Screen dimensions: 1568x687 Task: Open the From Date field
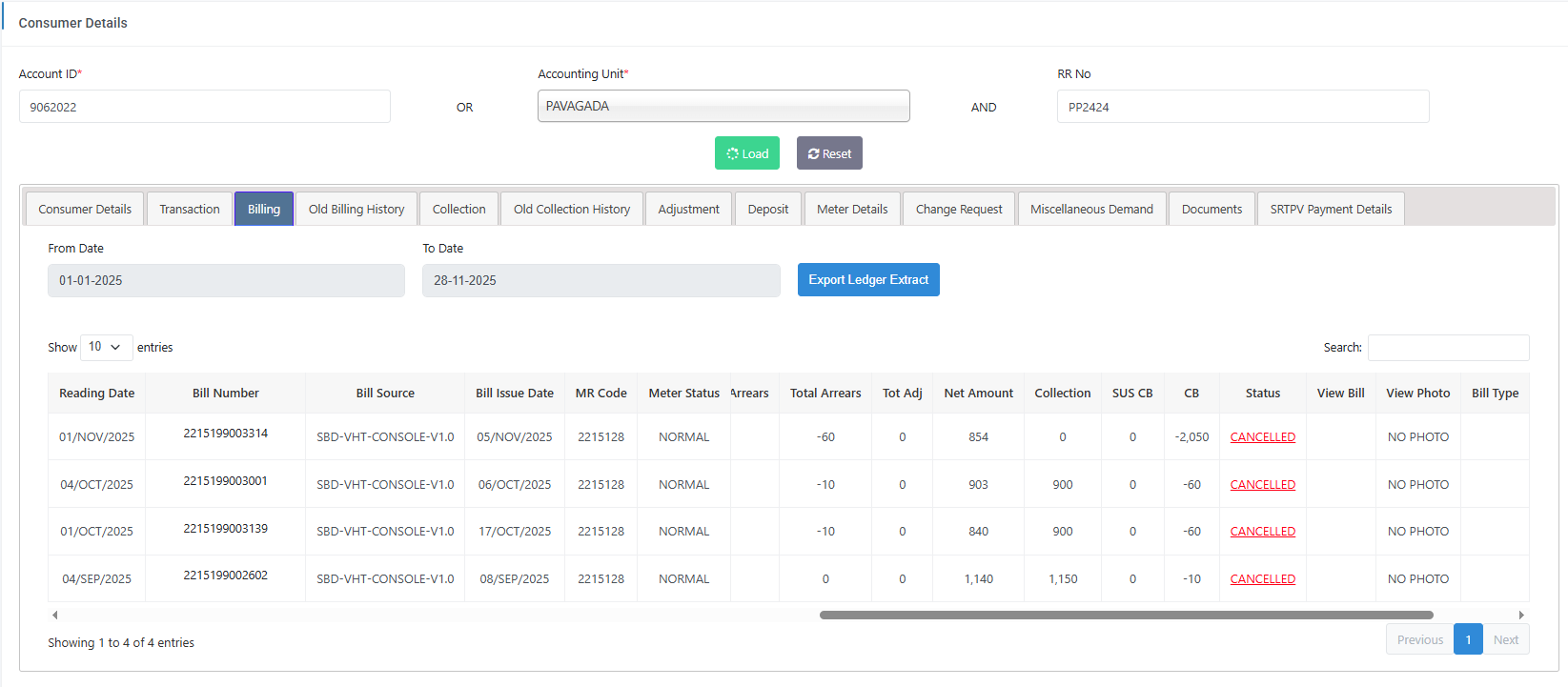226,281
